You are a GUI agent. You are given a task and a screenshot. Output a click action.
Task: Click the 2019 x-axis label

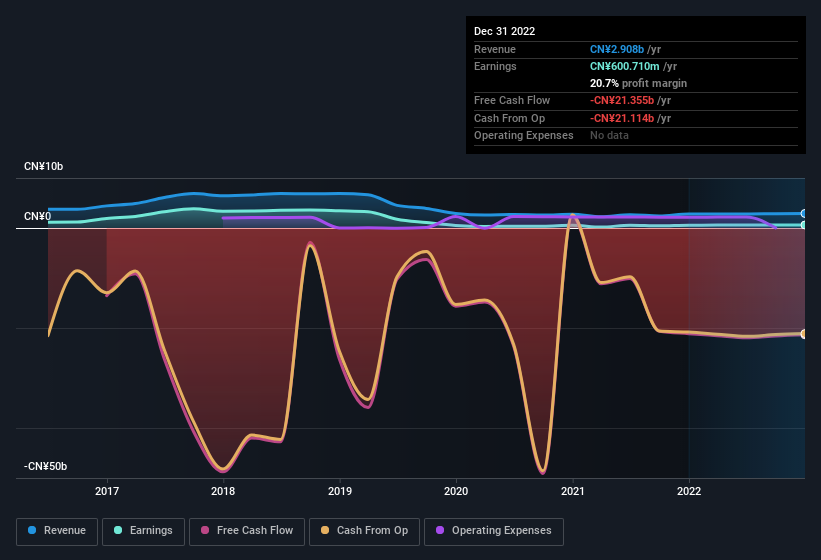coord(340,491)
